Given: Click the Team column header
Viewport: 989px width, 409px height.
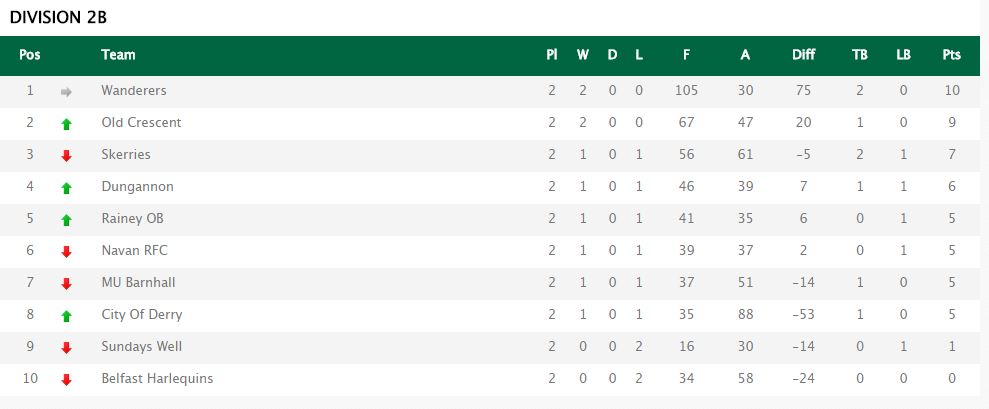Looking at the screenshot, I should click(118, 55).
